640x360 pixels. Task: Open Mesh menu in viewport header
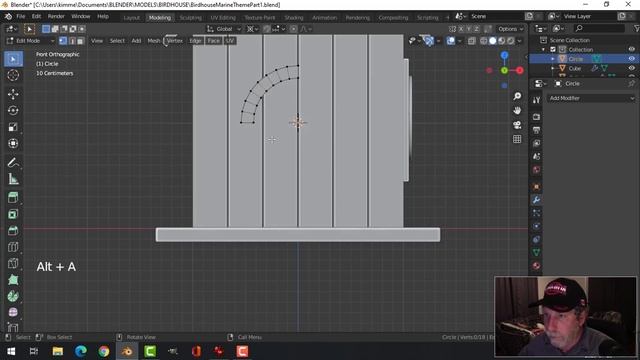click(x=153, y=41)
